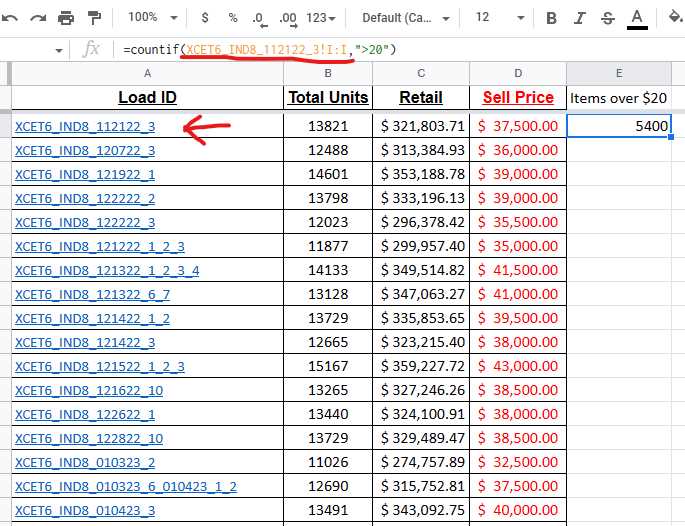Open the 100% zoom dropdown
The height and width of the screenshot is (526, 685).
point(152,17)
